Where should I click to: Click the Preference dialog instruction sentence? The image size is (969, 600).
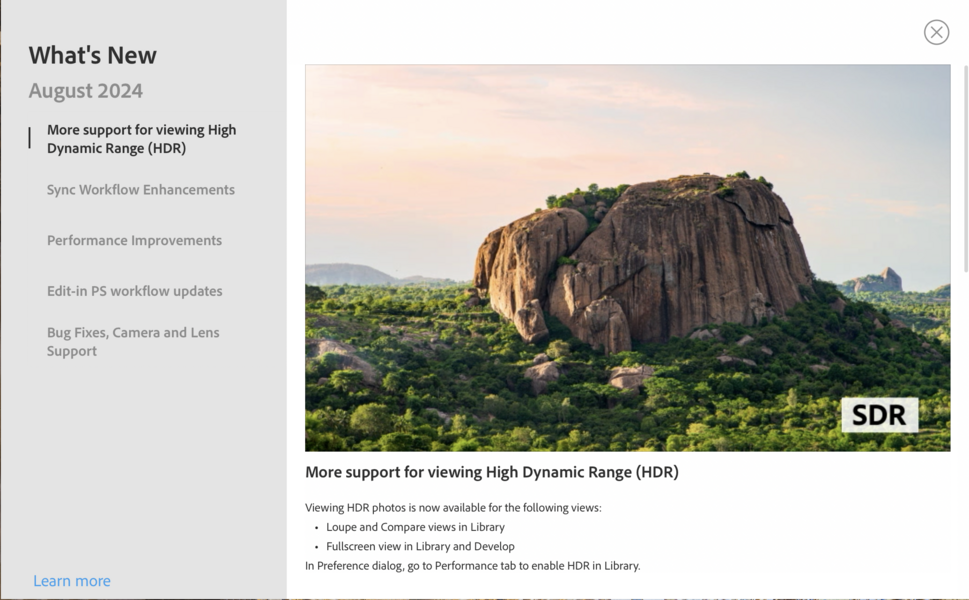coord(472,566)
